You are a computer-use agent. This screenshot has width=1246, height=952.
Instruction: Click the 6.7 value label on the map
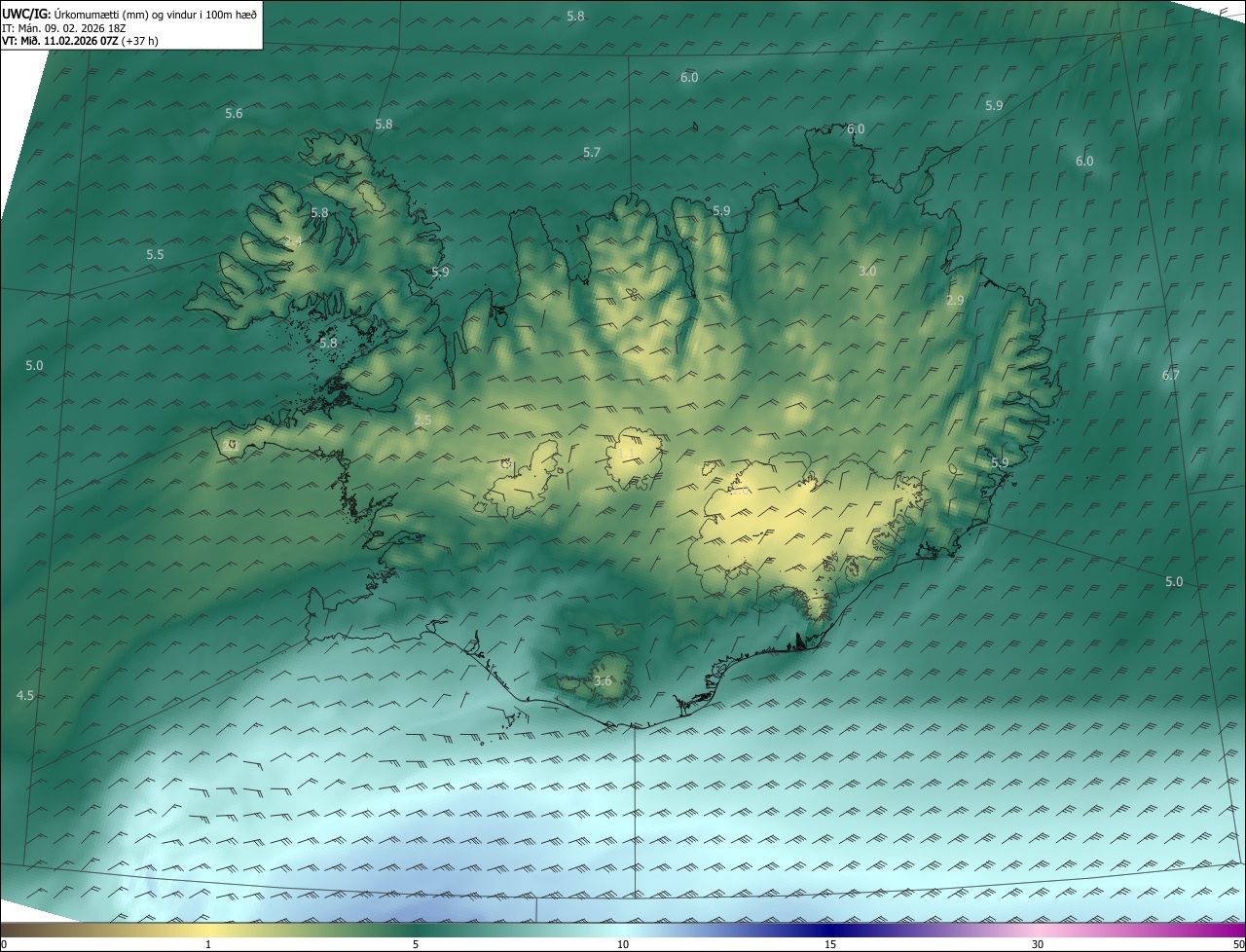(1170, 376)
